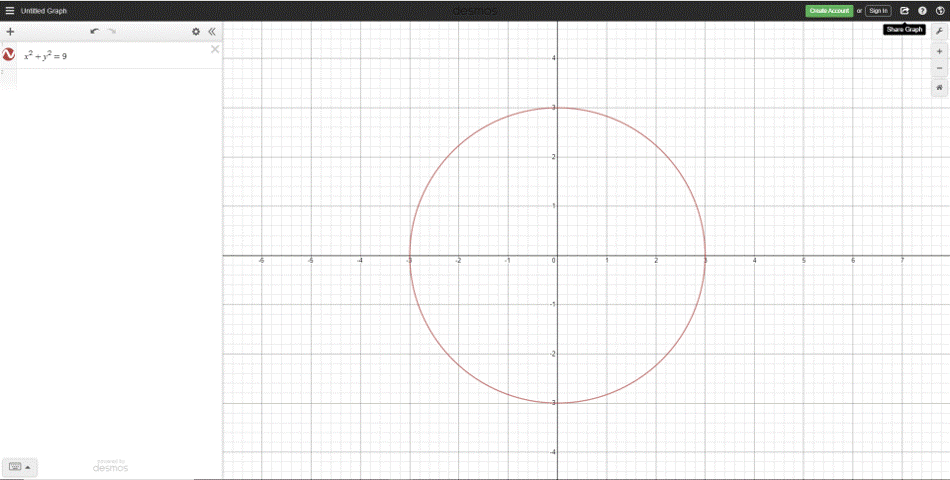
Task: Open the hamburger menu for saved graphs
Action: pos(10,11)
